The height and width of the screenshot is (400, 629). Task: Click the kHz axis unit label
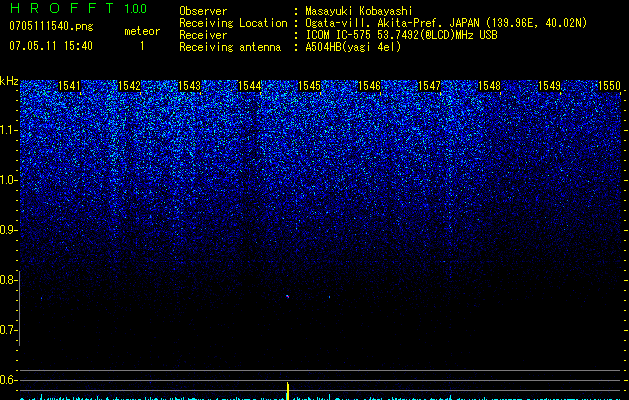[9, 81]
